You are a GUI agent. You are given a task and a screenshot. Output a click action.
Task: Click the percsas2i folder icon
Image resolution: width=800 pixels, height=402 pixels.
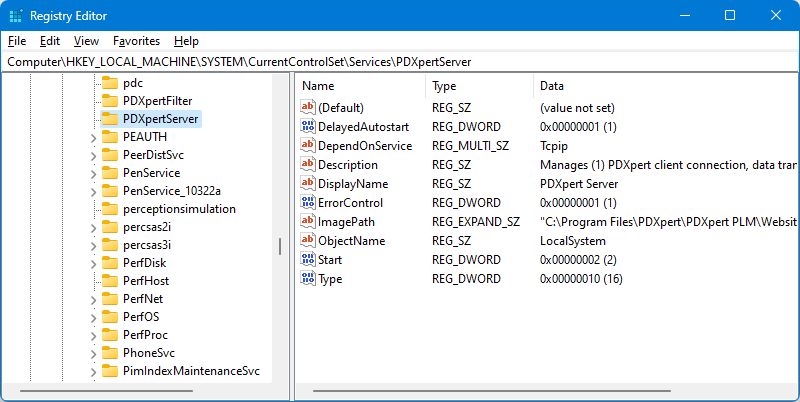(110, 227)
